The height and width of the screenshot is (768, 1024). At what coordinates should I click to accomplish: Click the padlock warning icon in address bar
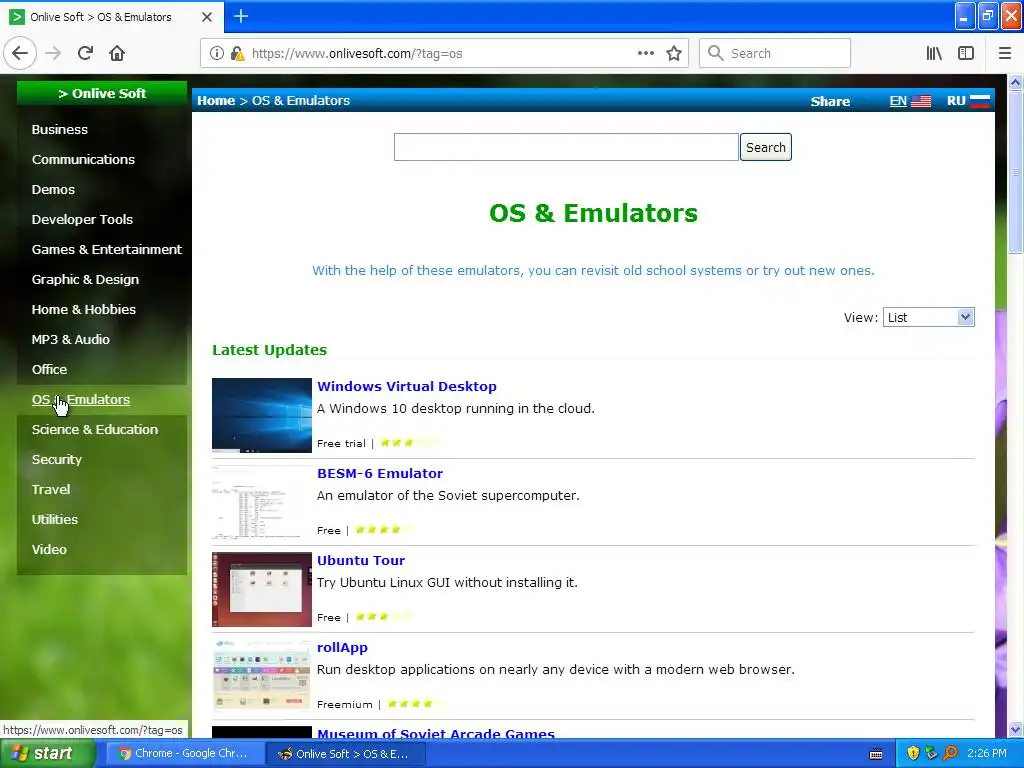[237, 54]
